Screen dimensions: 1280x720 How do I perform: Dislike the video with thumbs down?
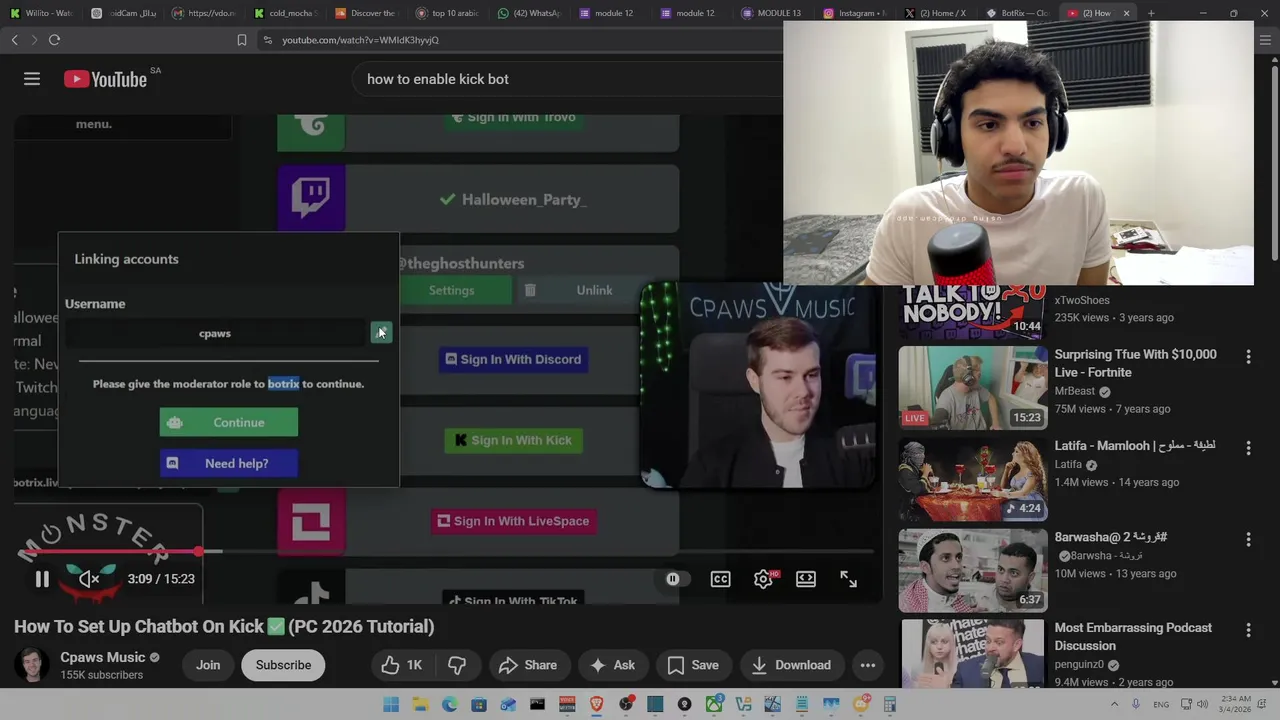point(457,665)
